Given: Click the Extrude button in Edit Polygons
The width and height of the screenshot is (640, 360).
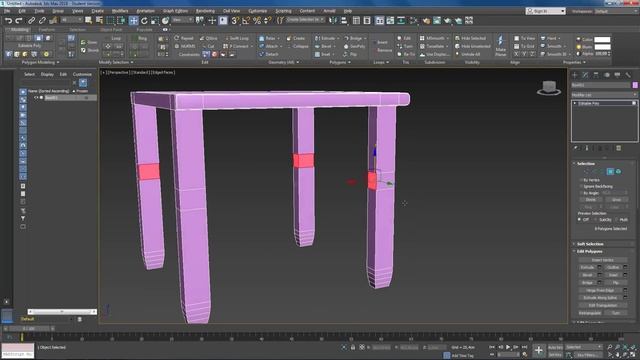Looking at the screenshot, I should click(587, 267).
